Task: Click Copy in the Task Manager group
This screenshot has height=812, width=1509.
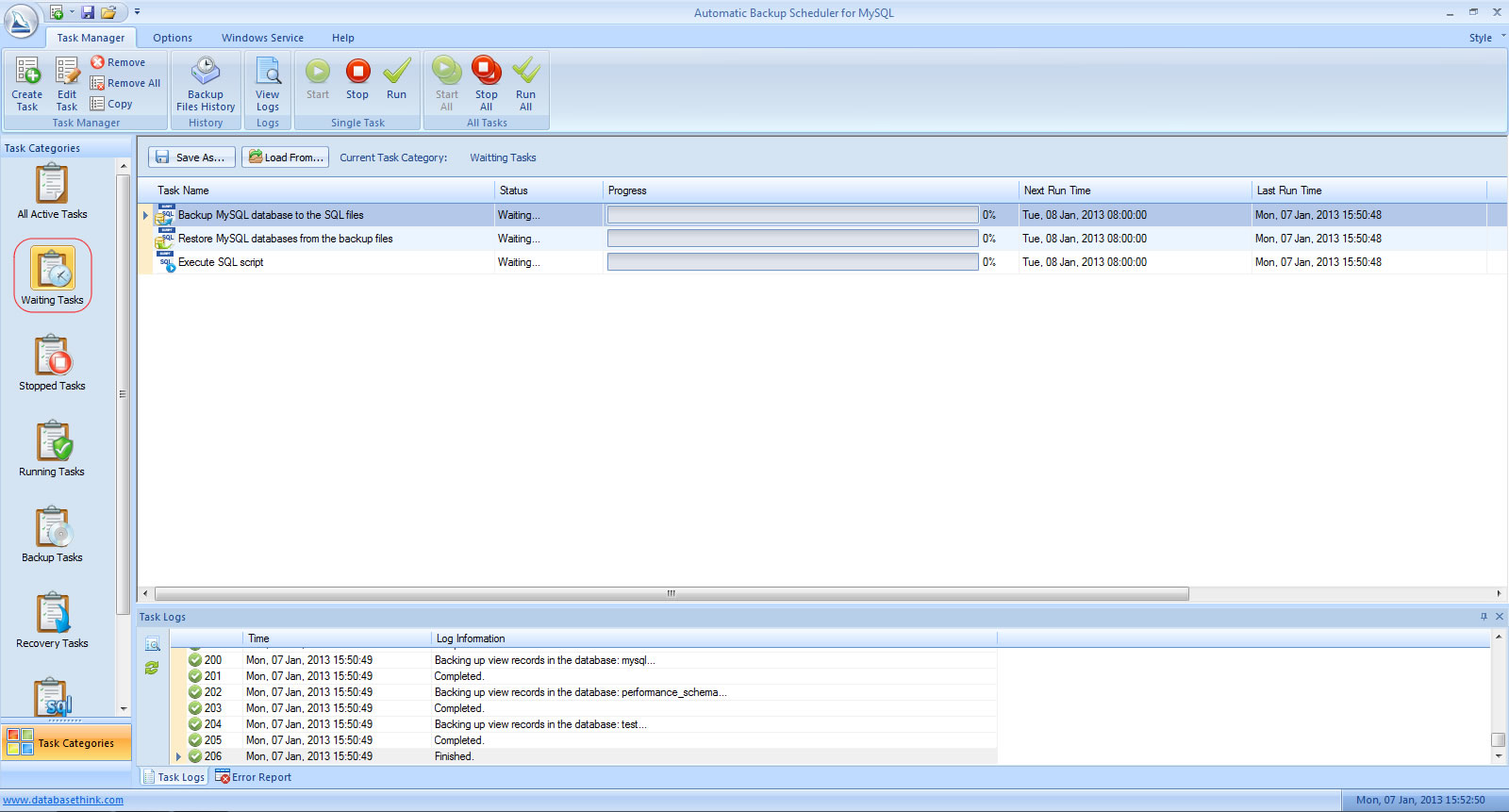Action: coord(111,104)
